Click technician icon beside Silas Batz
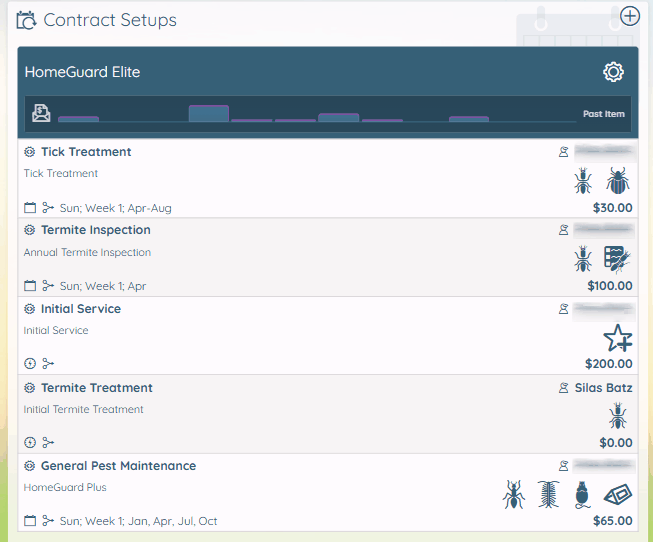The height and width of the screenshot is (542, 653). point(563,388)
